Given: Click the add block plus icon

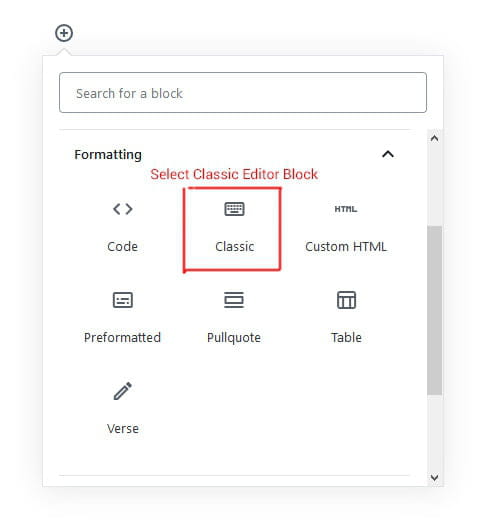Looking at the screenshot, I should coord(64,33).
